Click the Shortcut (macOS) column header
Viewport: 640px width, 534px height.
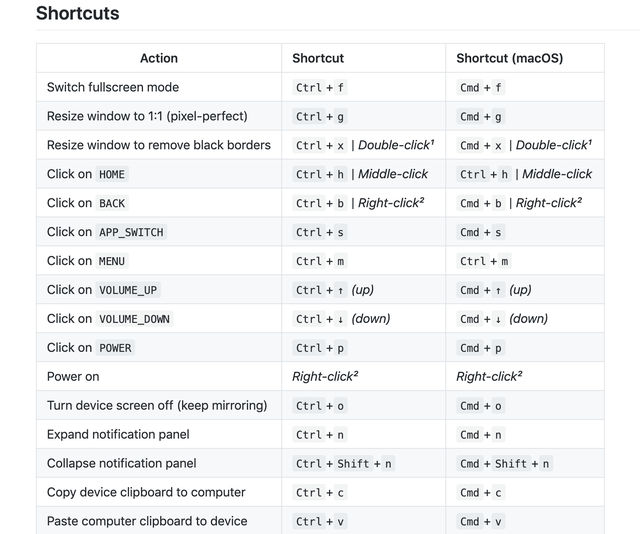pos(509,58)
